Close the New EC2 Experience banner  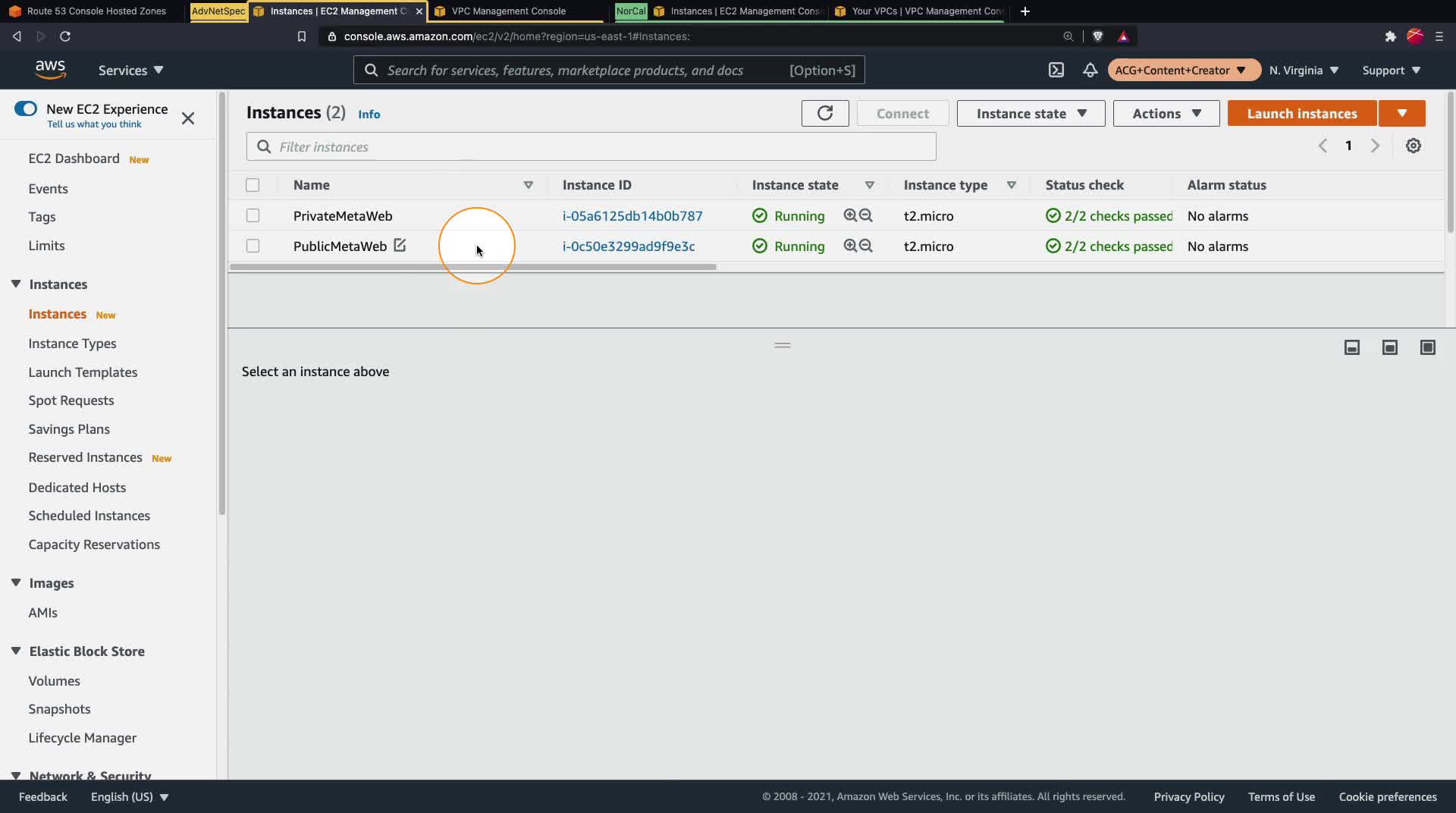tap(188, 118)
